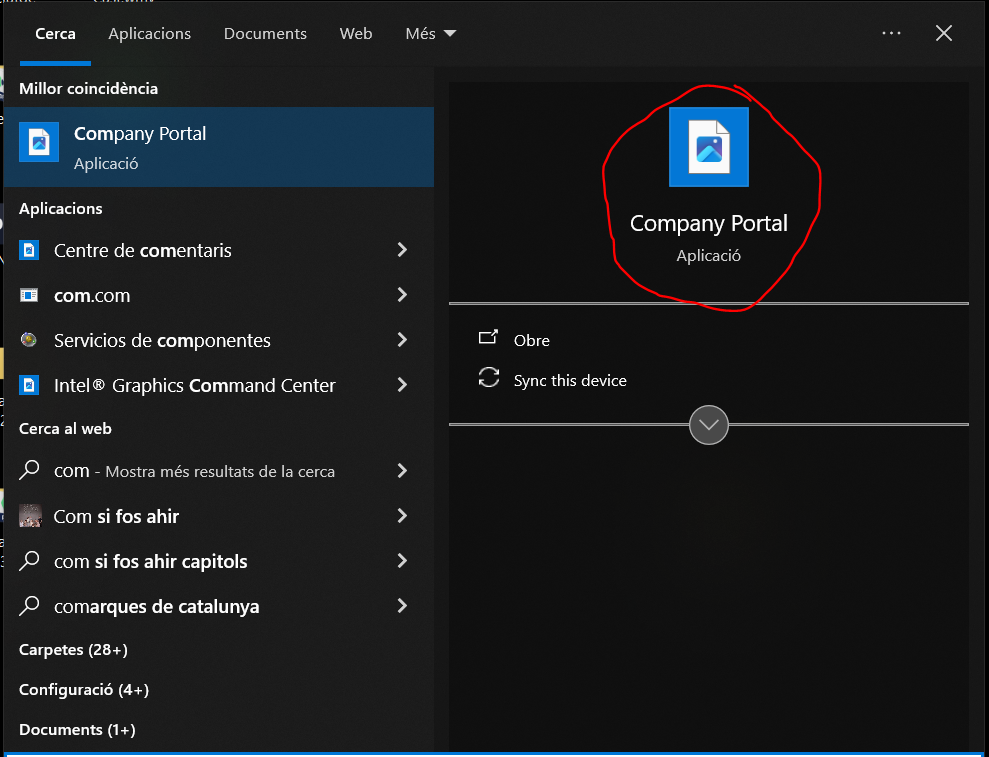Expand the Intel Graphics Command Center chevron

tap(402, 385)
